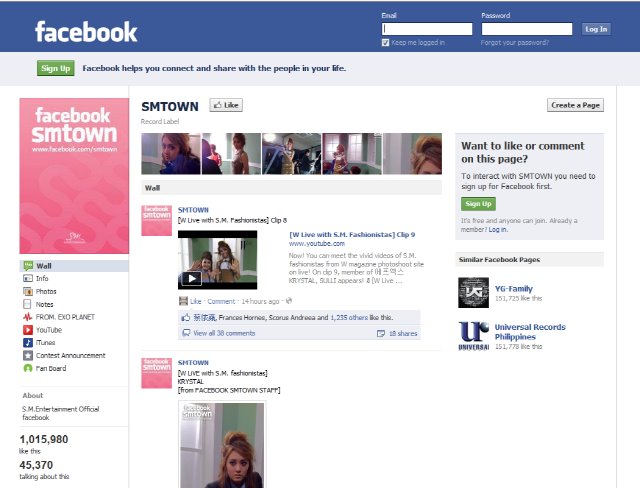Open the Info section
This screenshot has height=488, width=640.
[42, 279]
